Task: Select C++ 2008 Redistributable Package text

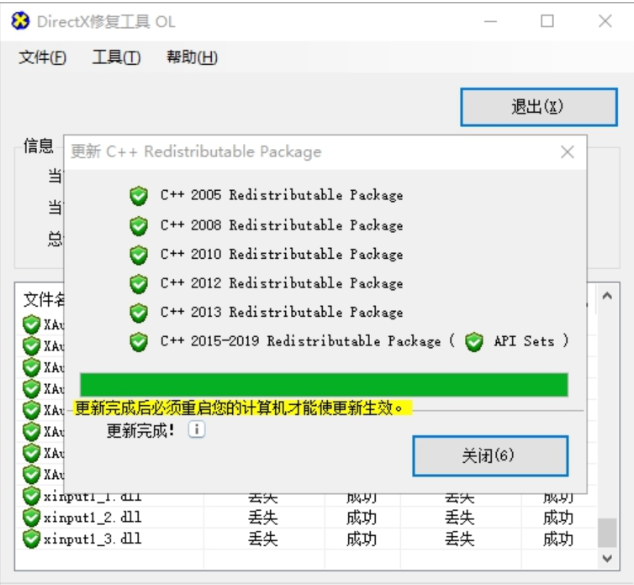Action: click(x=281, y=225)
